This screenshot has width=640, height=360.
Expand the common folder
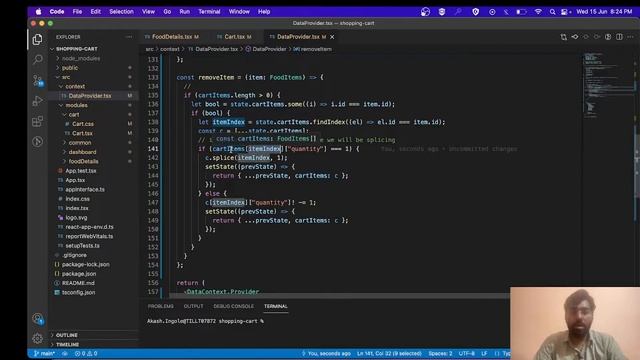[x=80, y=143]
